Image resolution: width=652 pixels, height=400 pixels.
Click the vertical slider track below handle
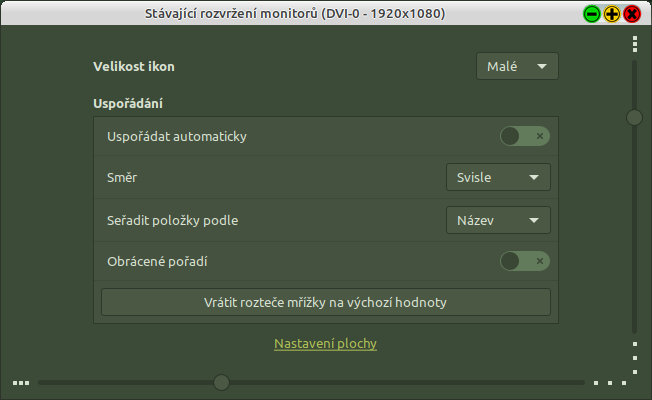coord(634,230)
